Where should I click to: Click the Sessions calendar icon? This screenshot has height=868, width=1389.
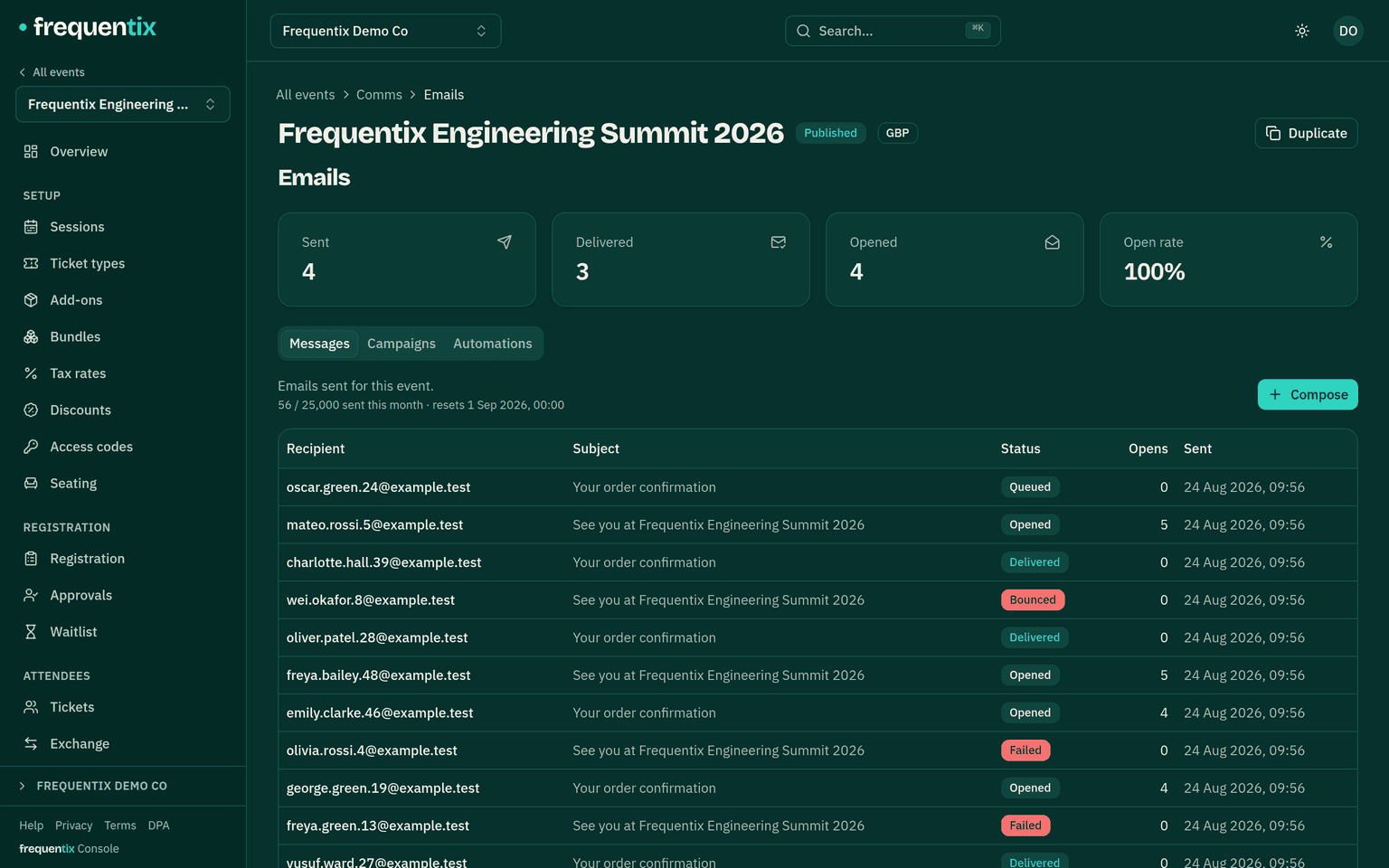[x=31, y=227]
